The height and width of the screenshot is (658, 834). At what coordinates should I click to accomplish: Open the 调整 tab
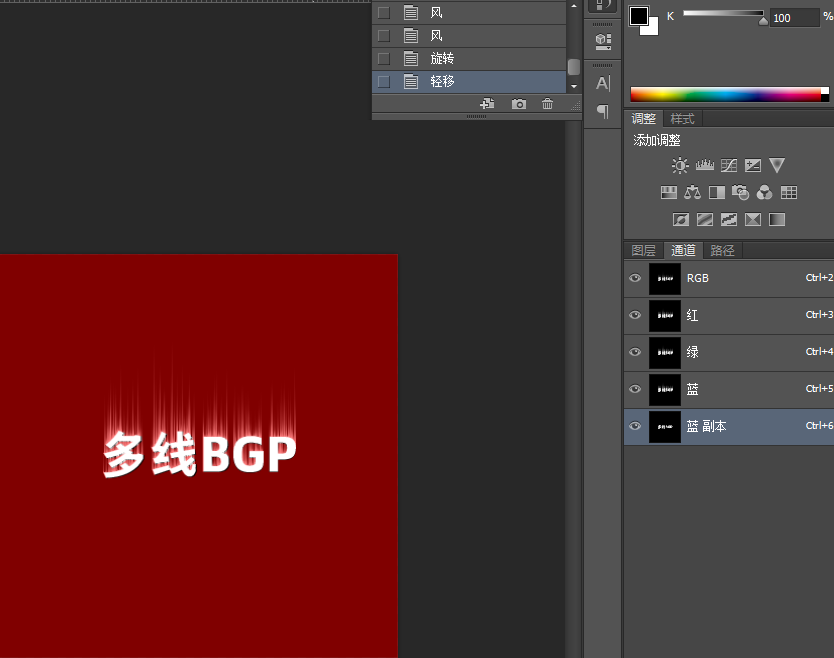643,119
